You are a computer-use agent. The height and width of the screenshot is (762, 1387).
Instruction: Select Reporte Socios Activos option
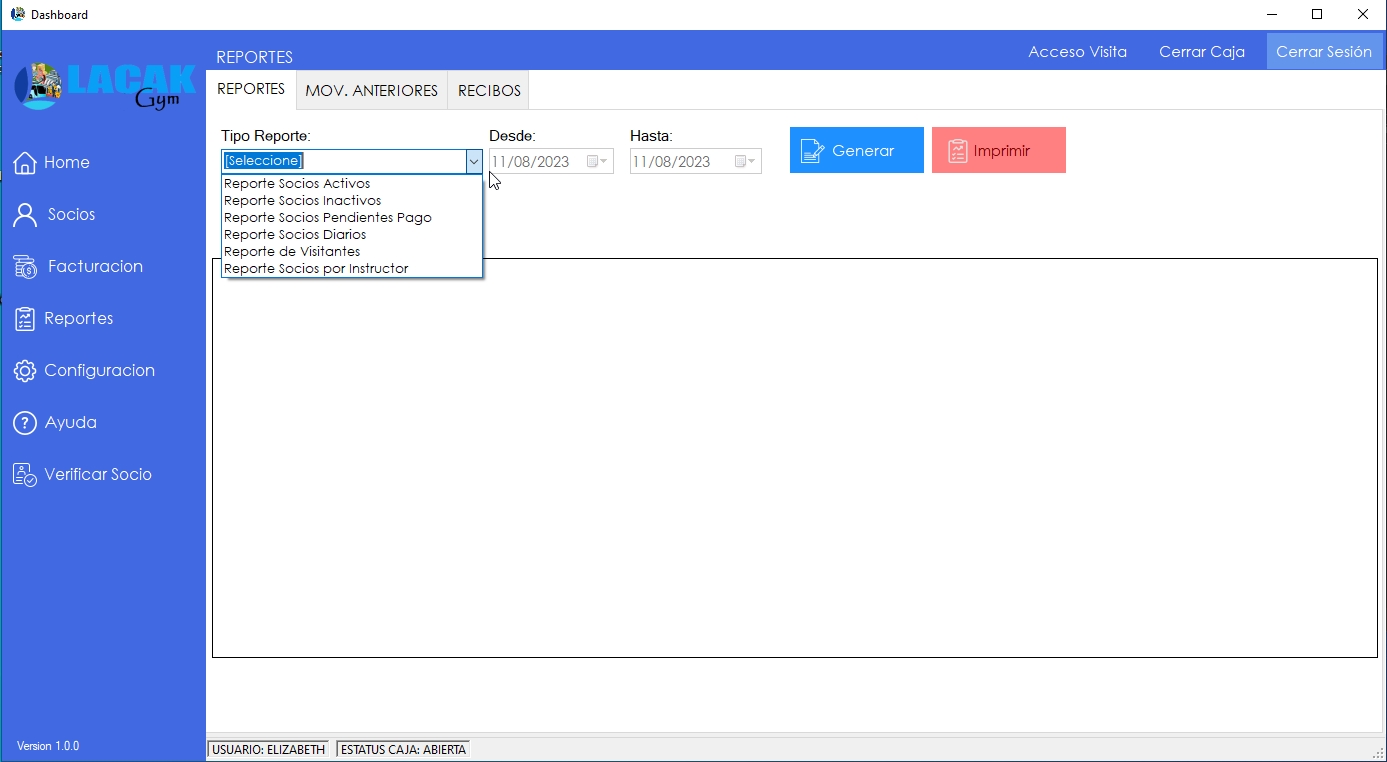click(x=297, y=184)
